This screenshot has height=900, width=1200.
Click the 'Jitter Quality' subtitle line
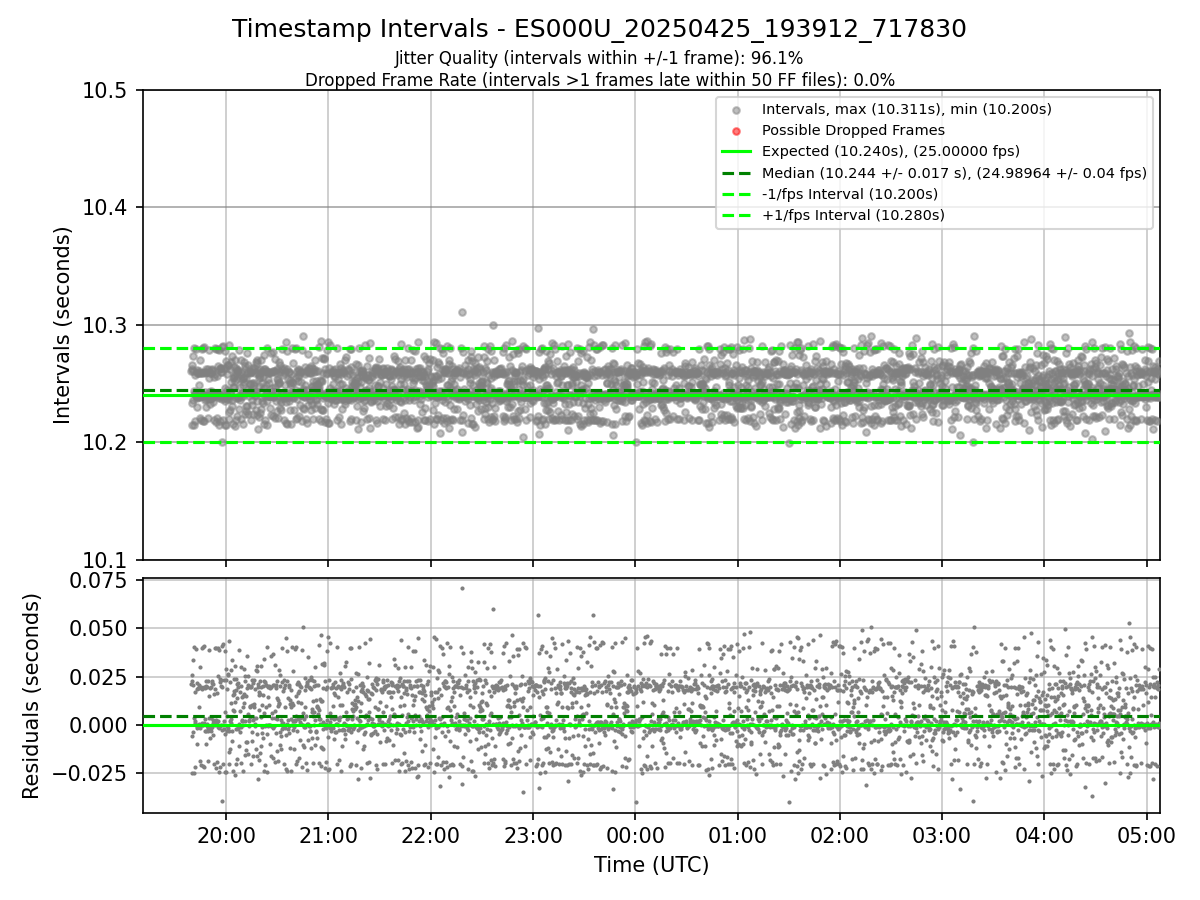point(599,58)
